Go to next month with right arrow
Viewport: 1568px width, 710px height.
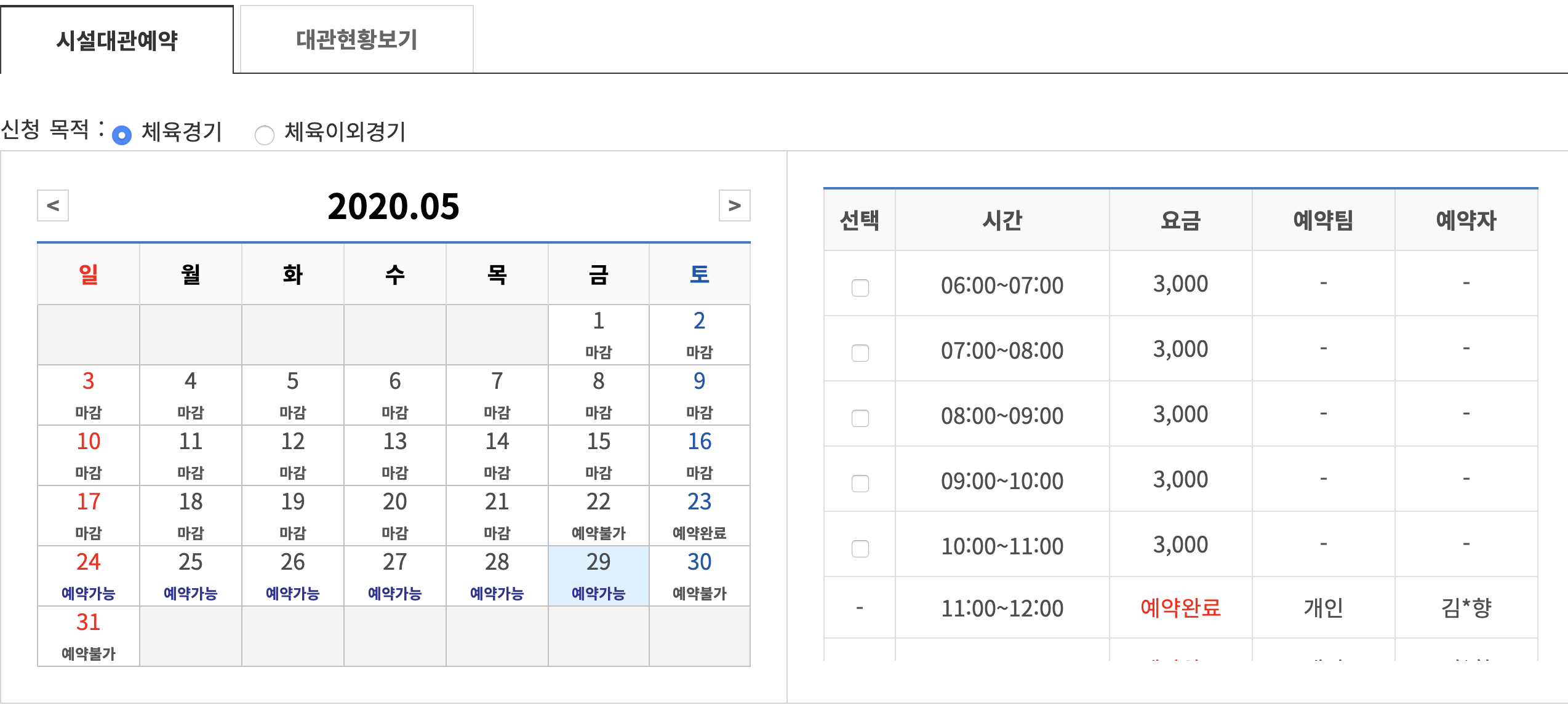pos(734,205)
